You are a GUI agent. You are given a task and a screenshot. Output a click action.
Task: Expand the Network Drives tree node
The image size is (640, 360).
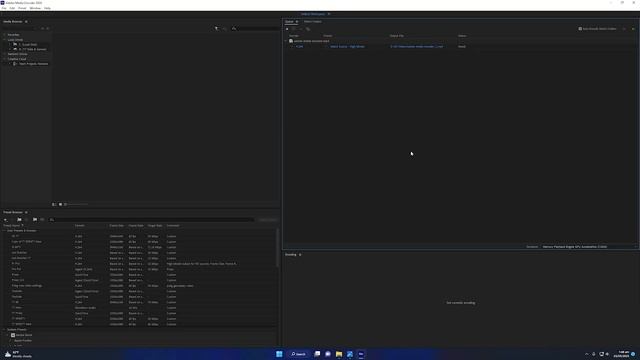(x=4, y=54)
